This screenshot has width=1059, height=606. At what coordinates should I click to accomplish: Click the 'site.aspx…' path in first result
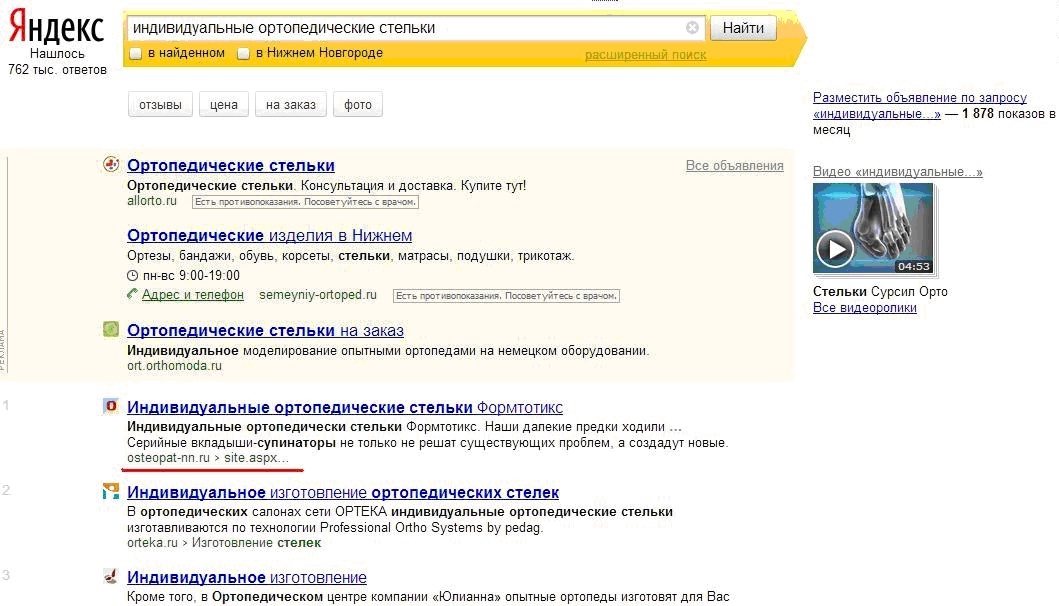click(257, 457)
